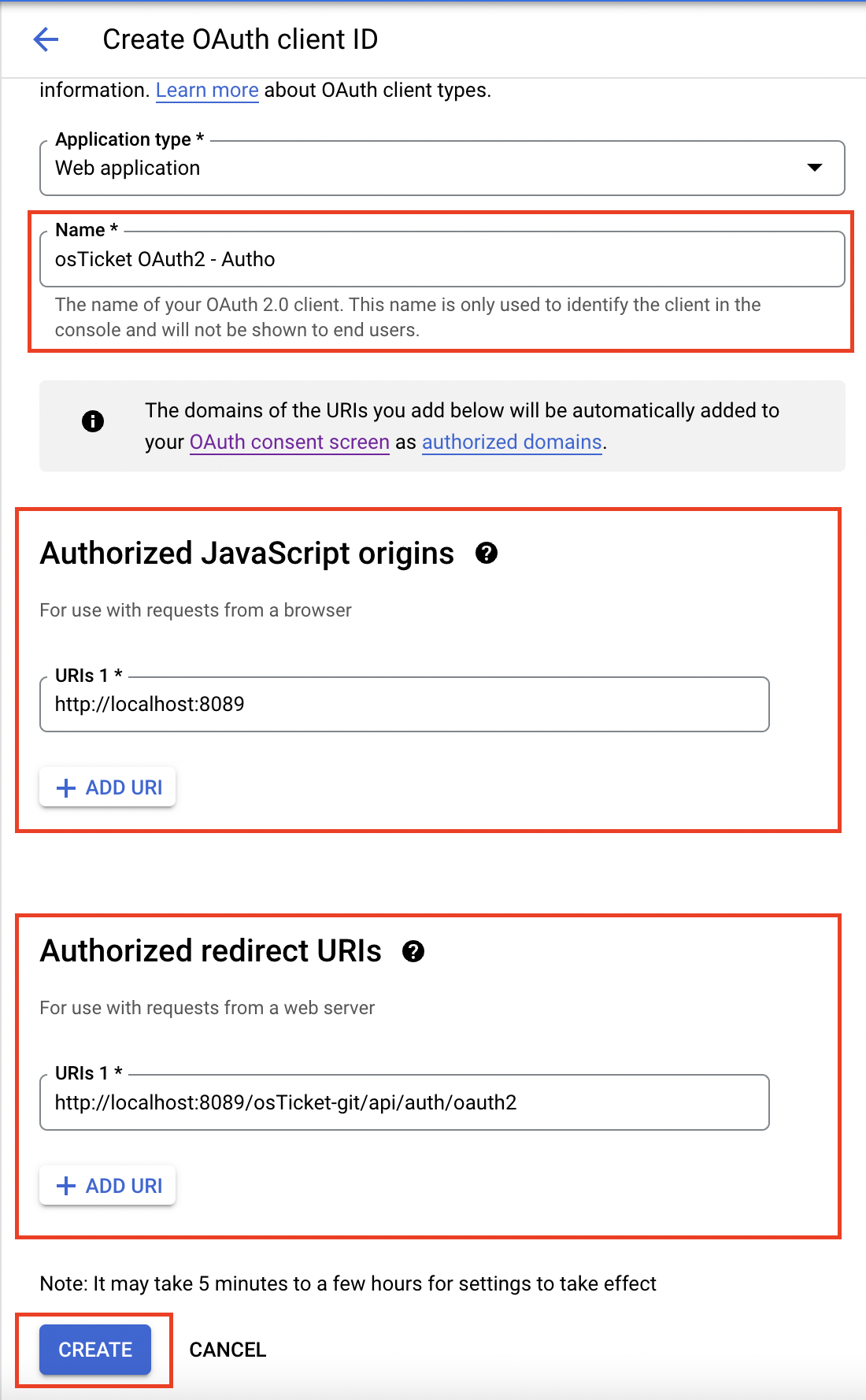Open help for Authorized JavaScript origins
This screenshot has height=1400, width=866.
(487, 554)
